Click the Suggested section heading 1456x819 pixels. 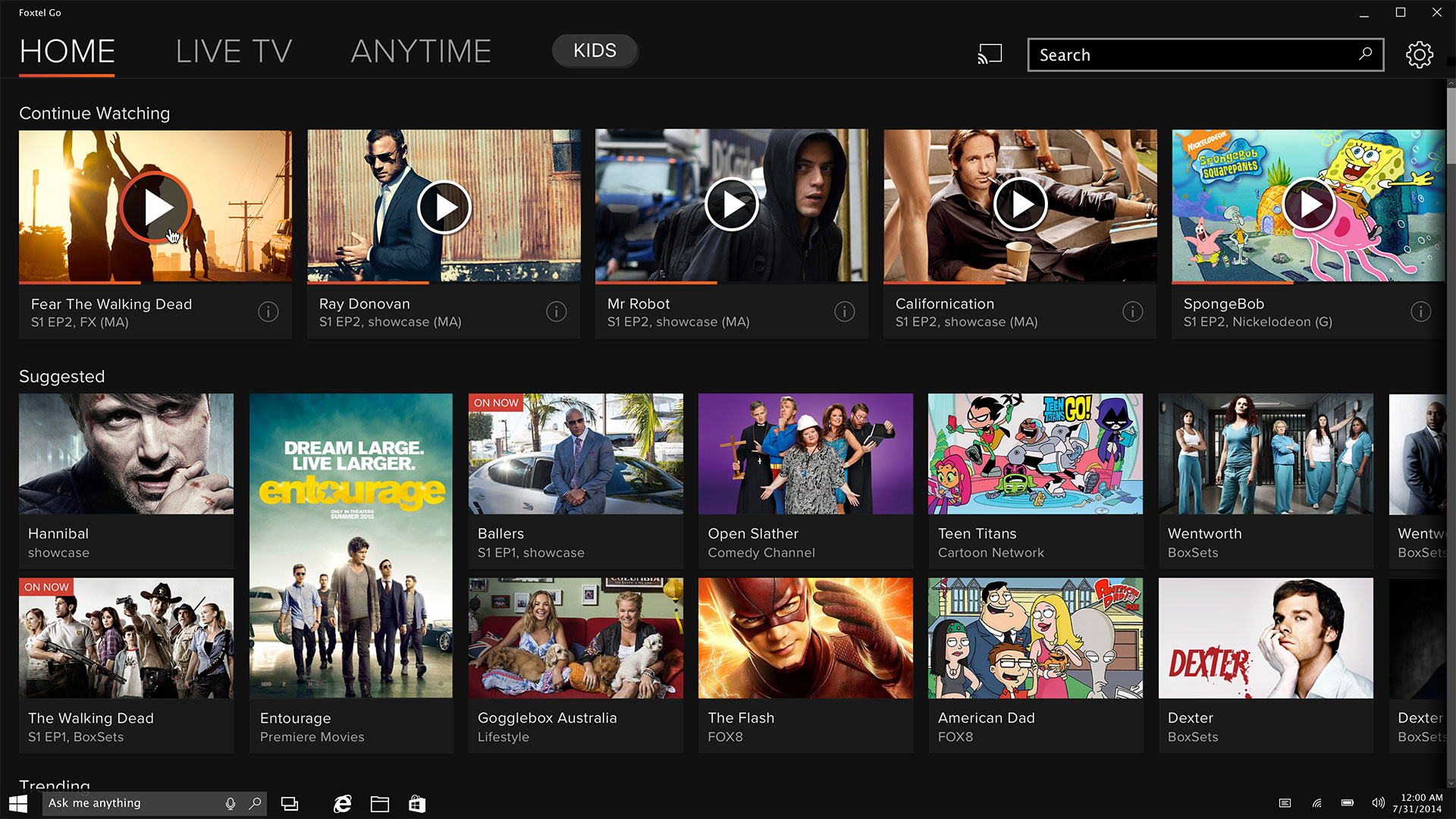point(62,376)
